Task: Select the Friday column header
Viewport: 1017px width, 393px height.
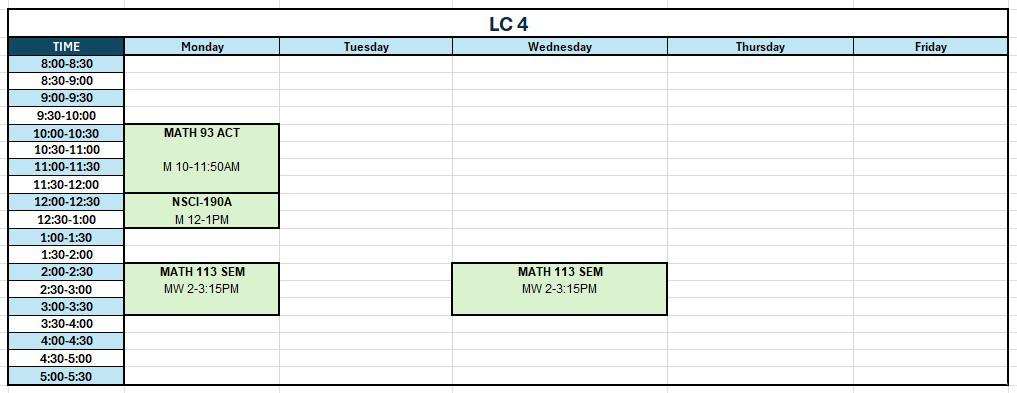Action: tap(930, 47)
